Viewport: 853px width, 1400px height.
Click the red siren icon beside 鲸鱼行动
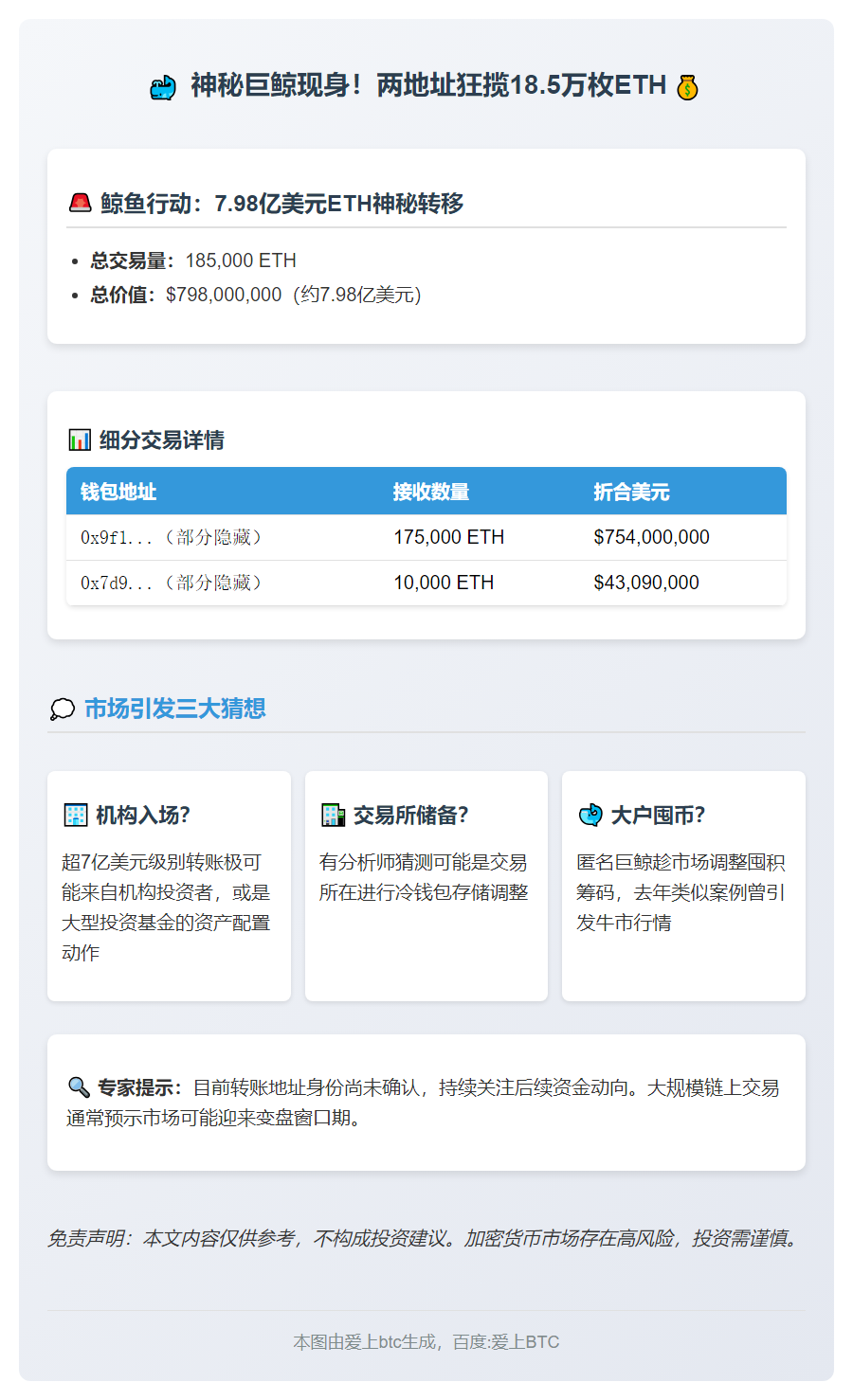coord(80,203)
